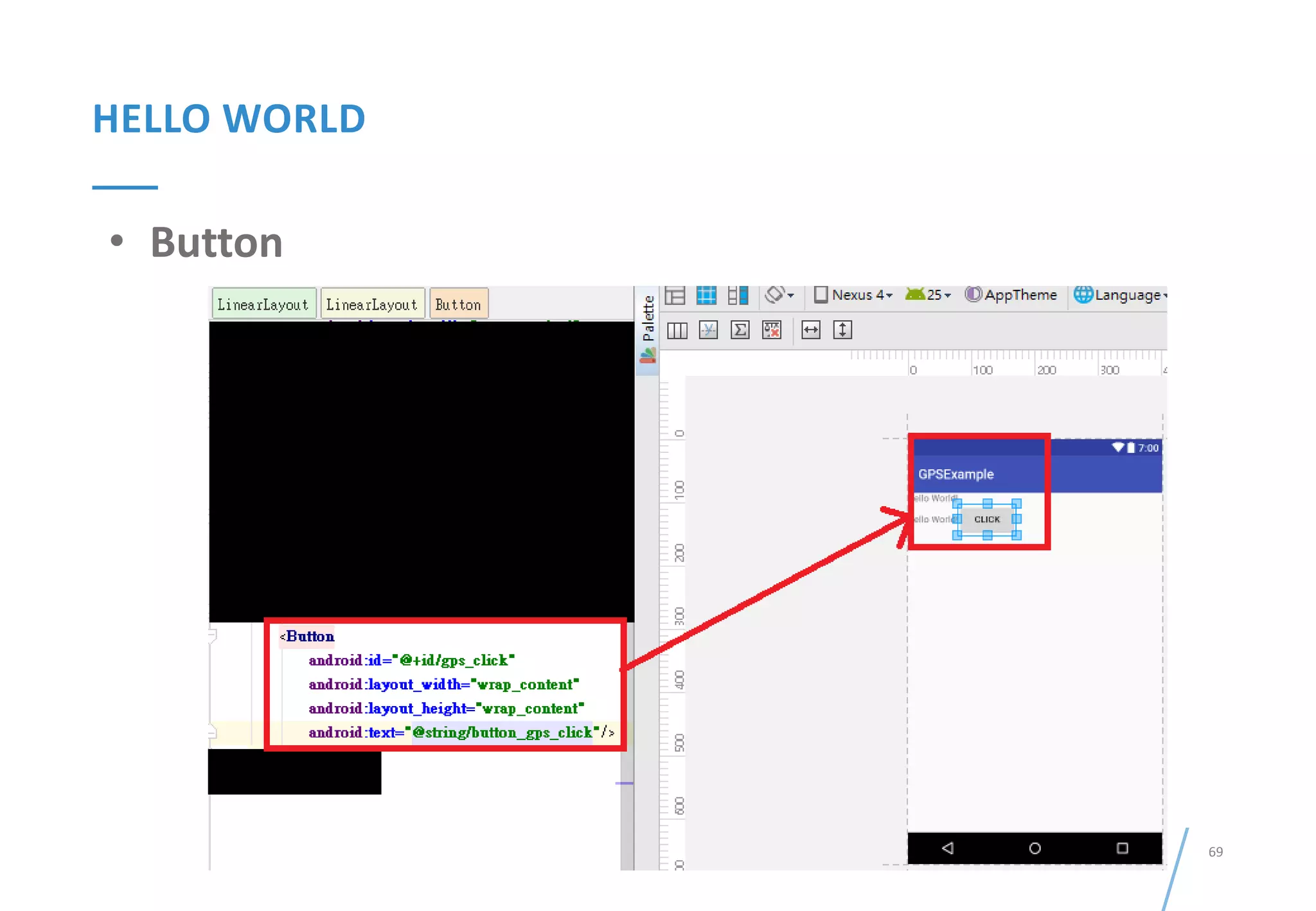
Task: Click the theme color books icon under Palette
Action: tap(648, 355)
